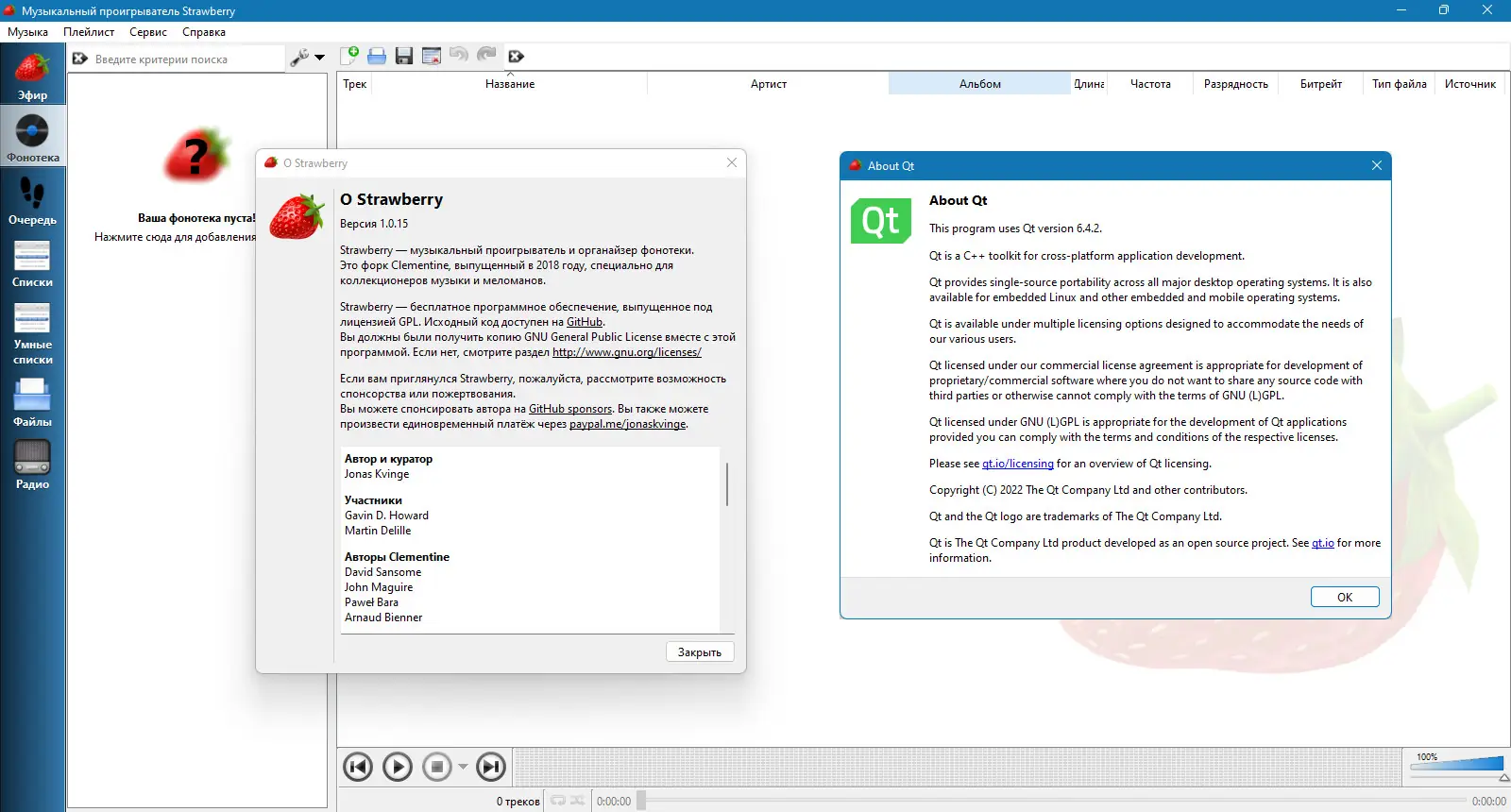Click the stop playback button
This screenshot has height=812, width=1511.
437,767
